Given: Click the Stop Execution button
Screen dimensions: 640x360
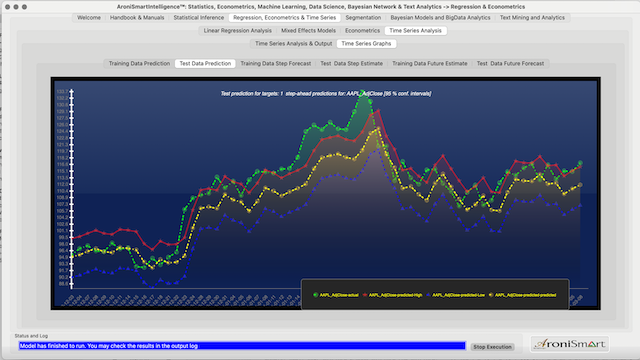Looking at the screenshot, I should click(492, 347).
